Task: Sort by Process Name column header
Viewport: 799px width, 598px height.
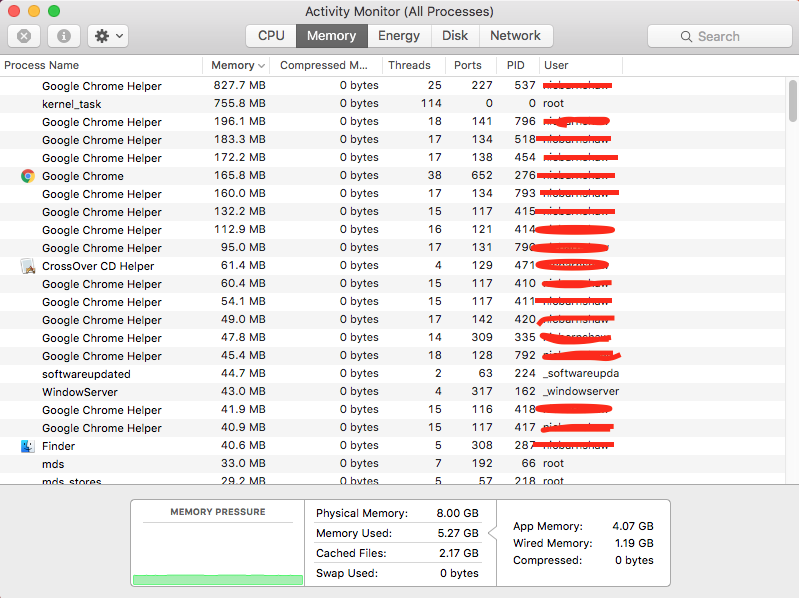Action: tap(101, 65)
